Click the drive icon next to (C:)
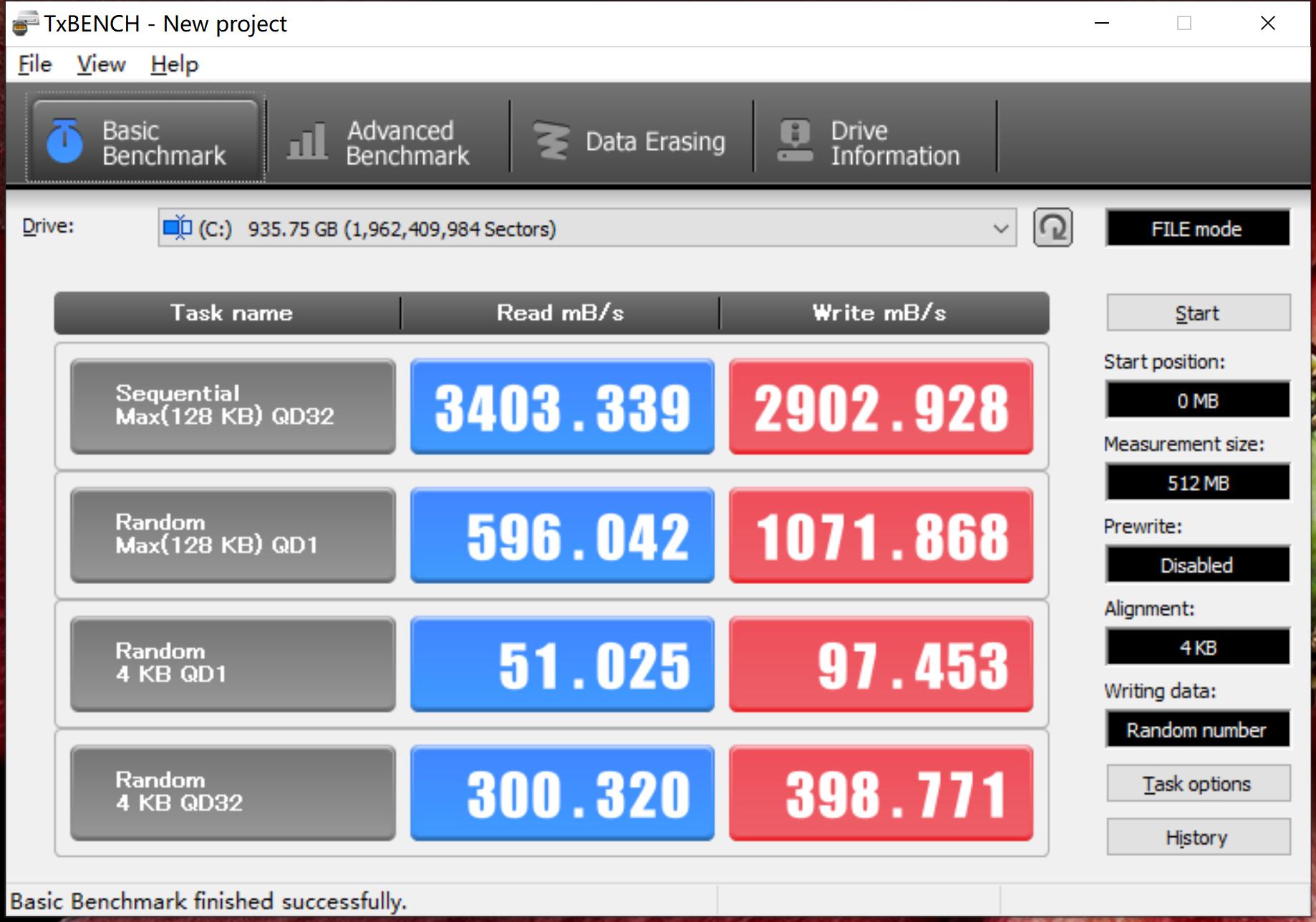This screenshot has width=1316, height=922. (177, 228)
